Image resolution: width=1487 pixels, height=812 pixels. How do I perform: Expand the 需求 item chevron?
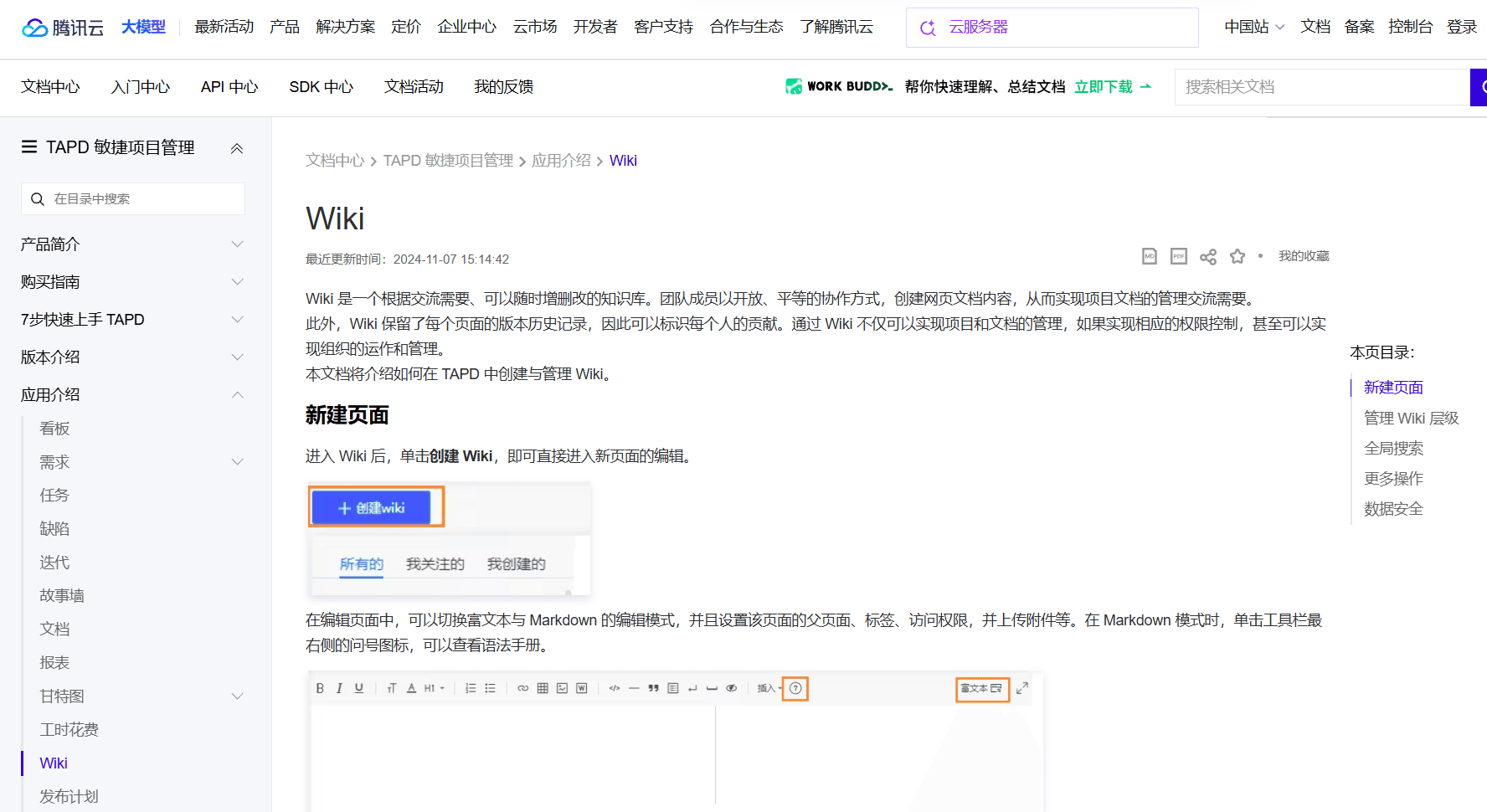coord(238,462)
